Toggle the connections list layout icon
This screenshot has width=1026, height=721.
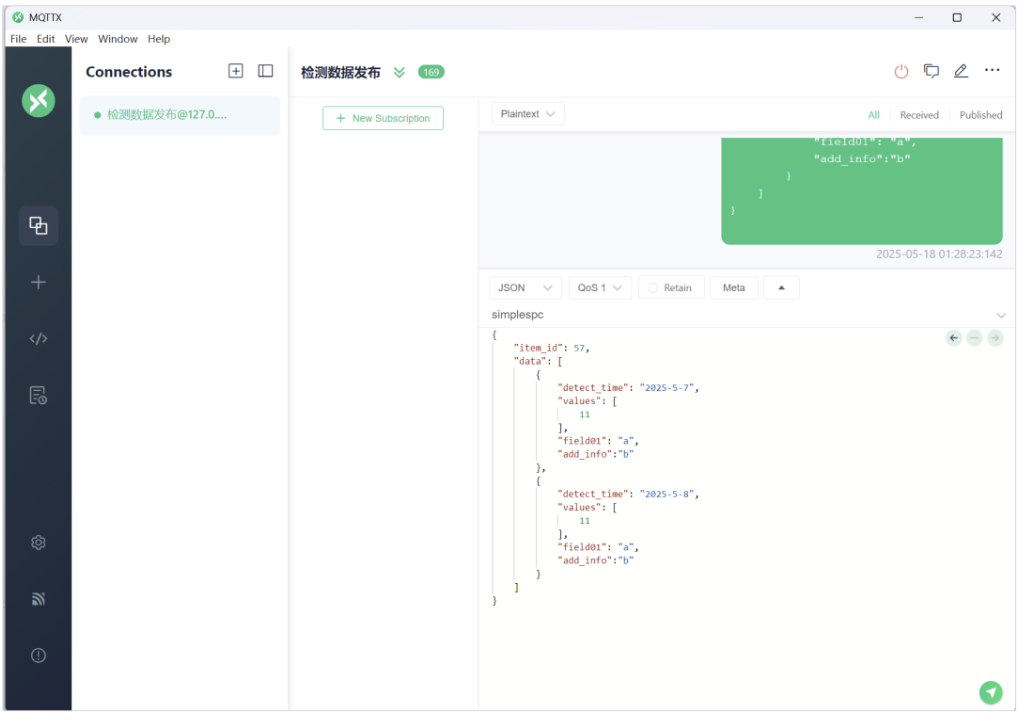pos(266,71)
